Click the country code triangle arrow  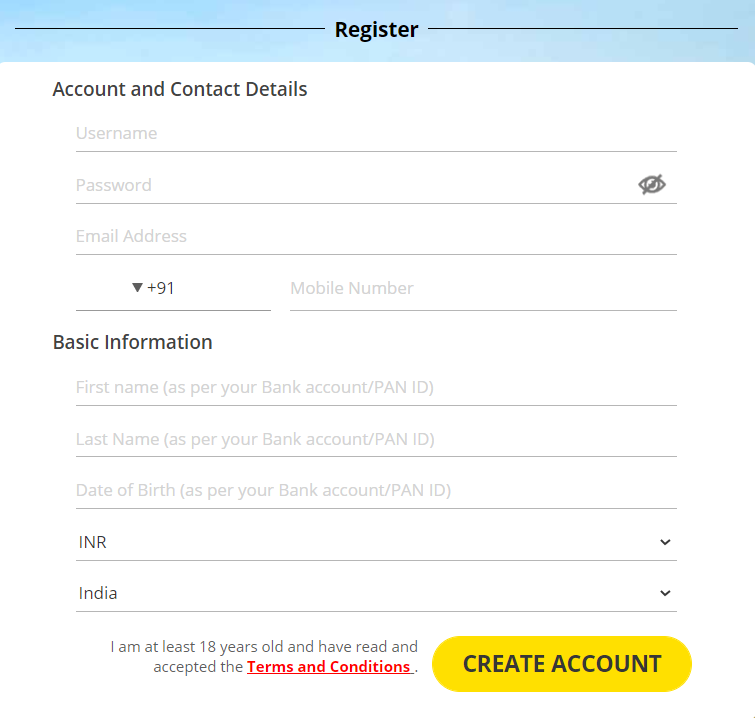[138, 288]
